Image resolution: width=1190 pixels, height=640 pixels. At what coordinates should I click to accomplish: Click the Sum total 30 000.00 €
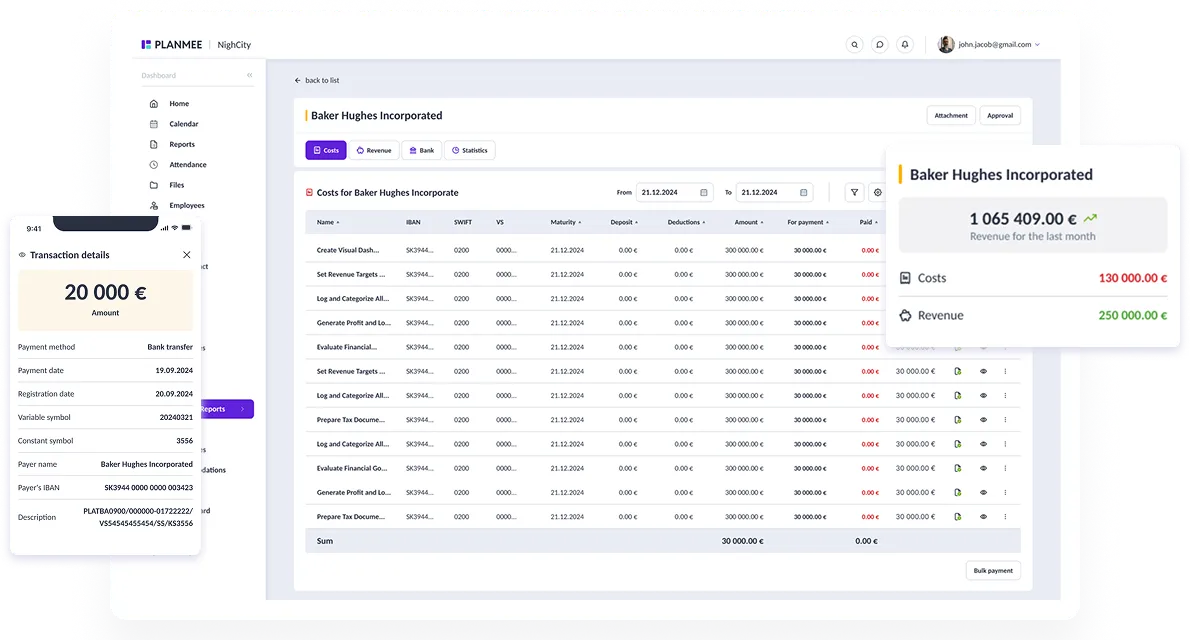742,541
